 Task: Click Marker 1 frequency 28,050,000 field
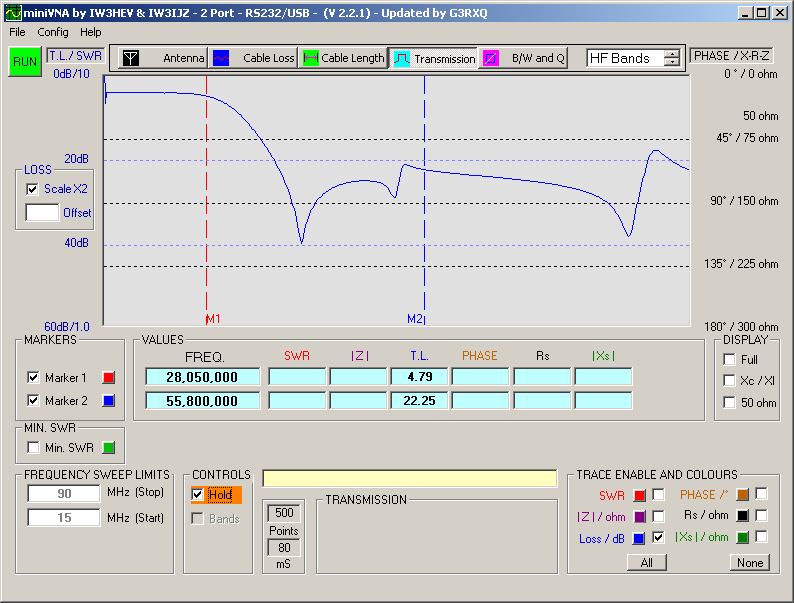point(203,377)
